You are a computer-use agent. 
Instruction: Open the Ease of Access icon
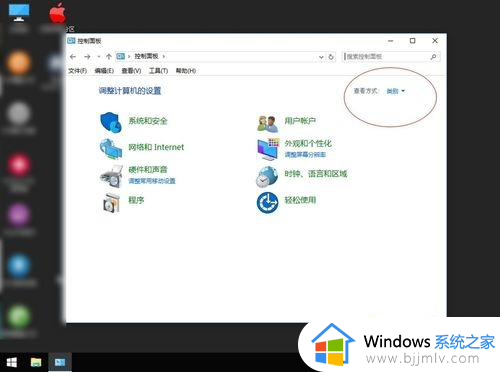point(267,202)
